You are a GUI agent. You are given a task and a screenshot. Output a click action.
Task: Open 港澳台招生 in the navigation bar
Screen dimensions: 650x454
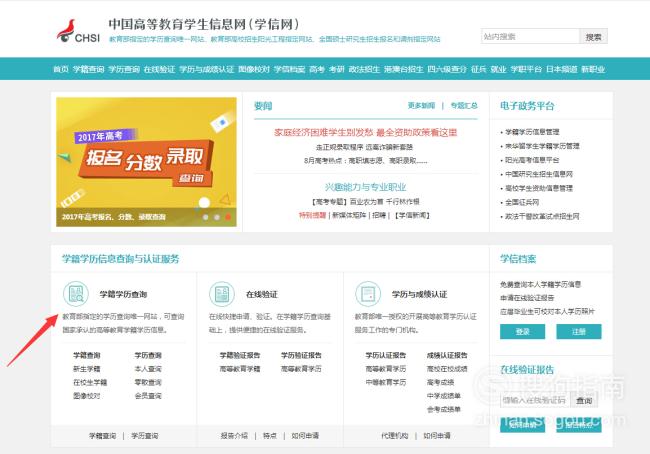pyautogui.click(x=403, y=69)
